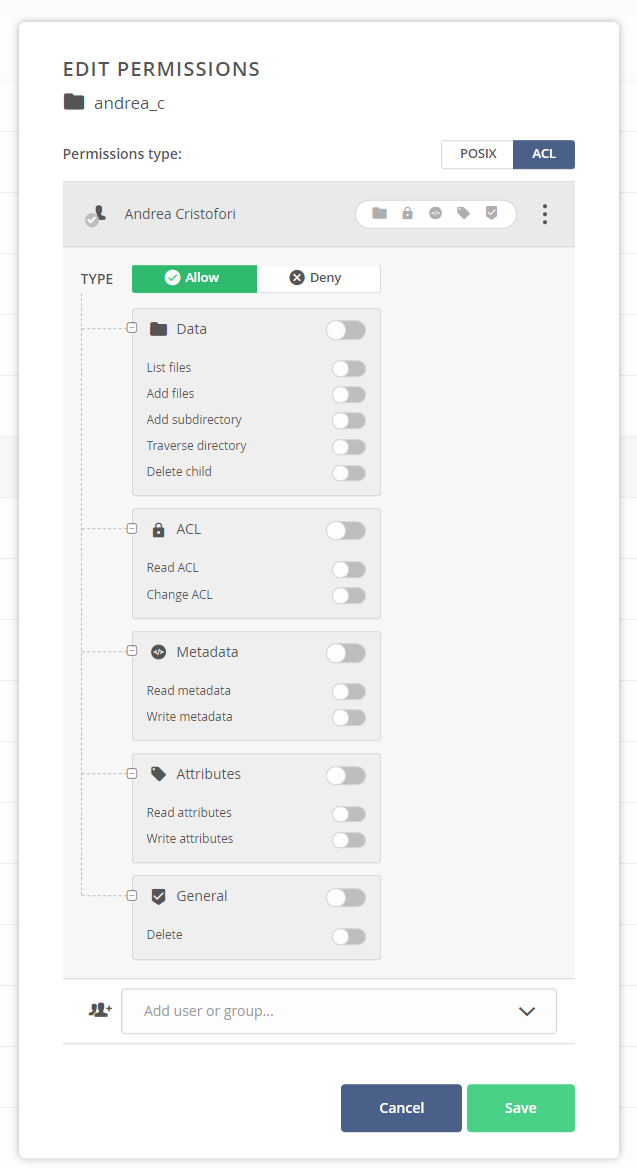The height and width of the screenshot is (1170, 637).
Task: Select the Deny type option
Action: click(319, 279)
